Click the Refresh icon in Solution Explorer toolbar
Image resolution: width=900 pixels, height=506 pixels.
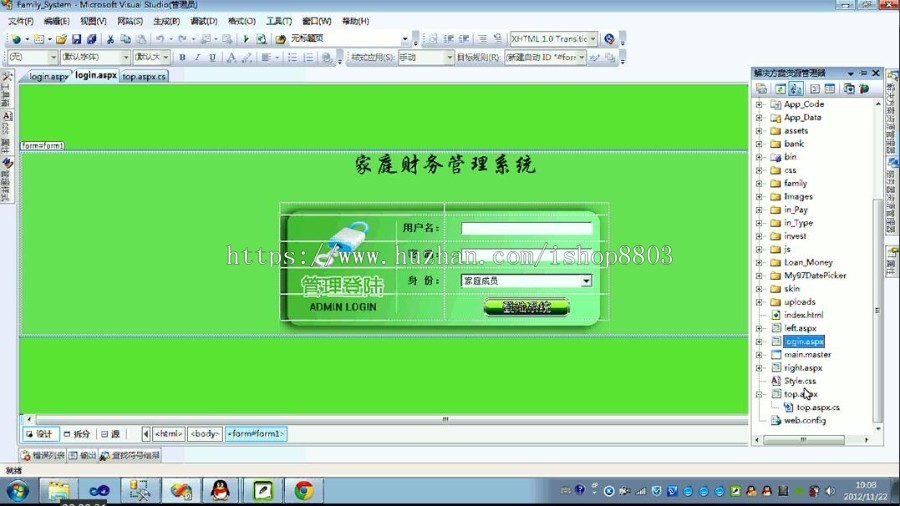click(x=780, y=89)
